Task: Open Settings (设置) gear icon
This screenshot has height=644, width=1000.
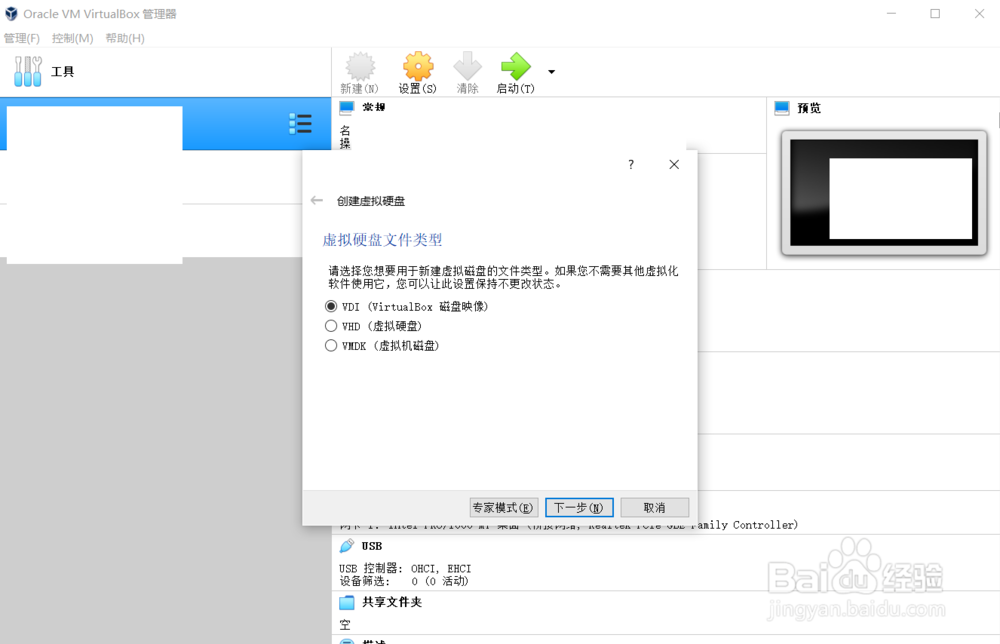Action: [x=418, y=66]
